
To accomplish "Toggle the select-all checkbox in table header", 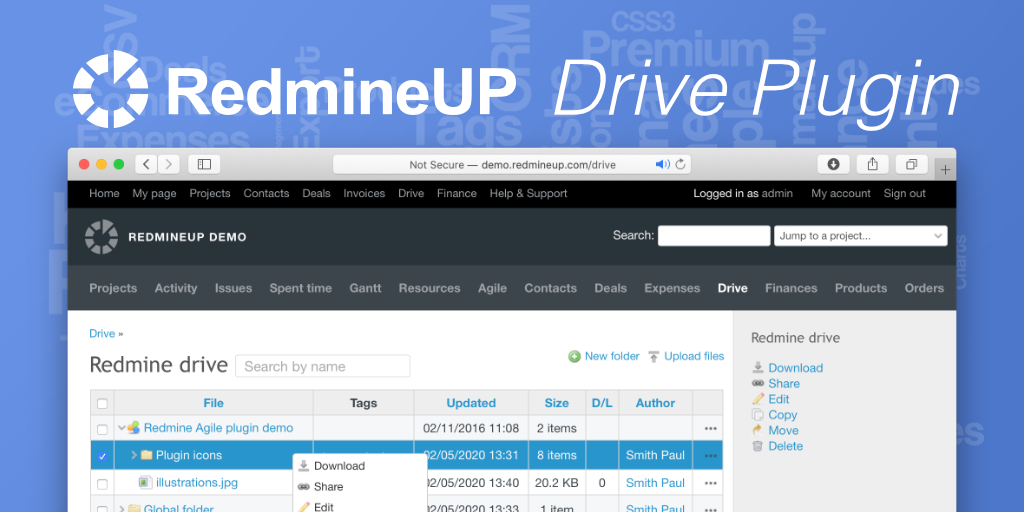I will [101, 404].
